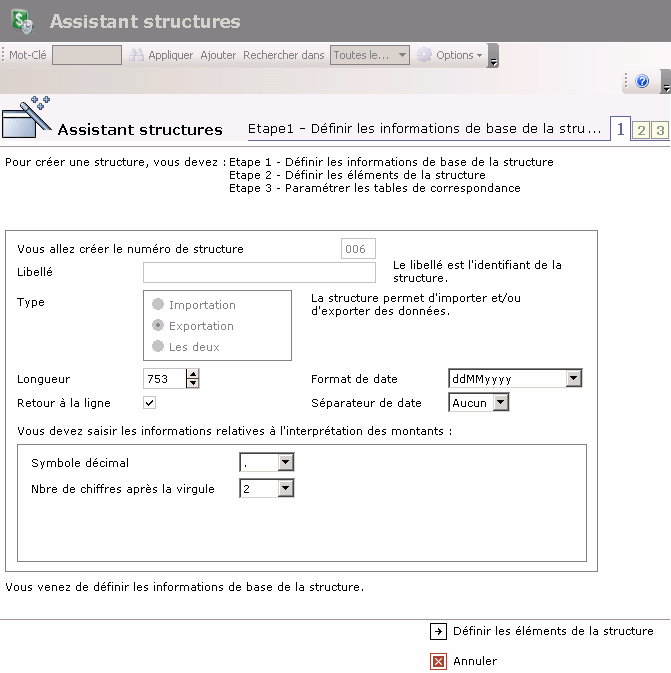This screenshot has height=673, width=671.
Task: Click the application logo in title bar
Action: point(22,22)
